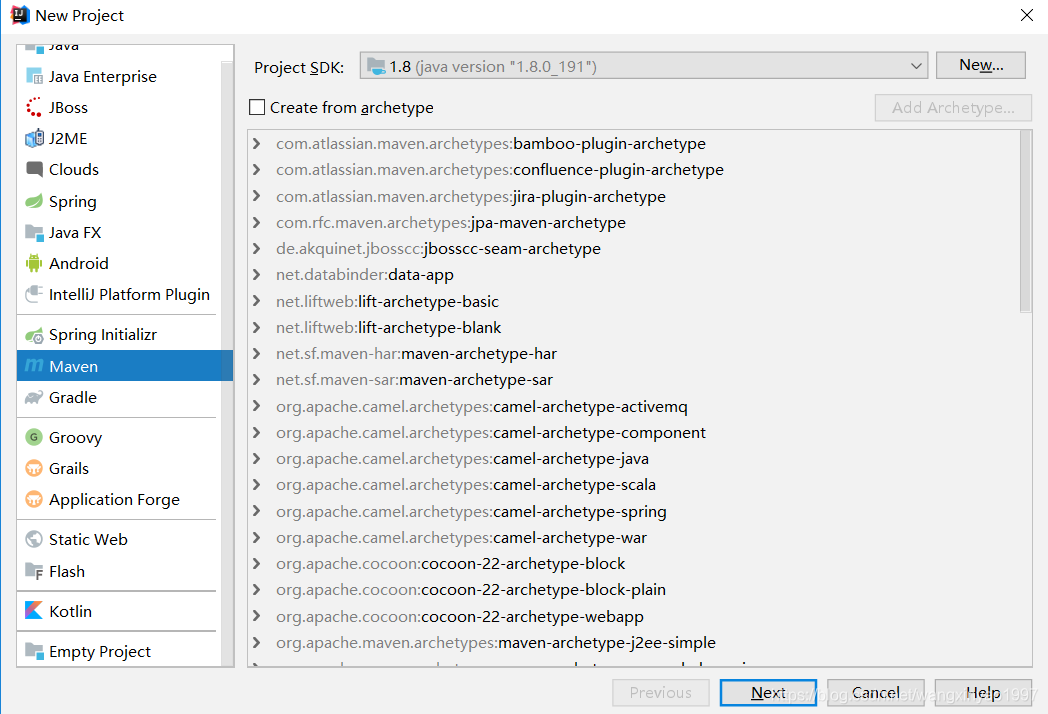The height and width of the screenshot is (714, 1048).
Task: Click the Help button
Action: coord(983,693)
